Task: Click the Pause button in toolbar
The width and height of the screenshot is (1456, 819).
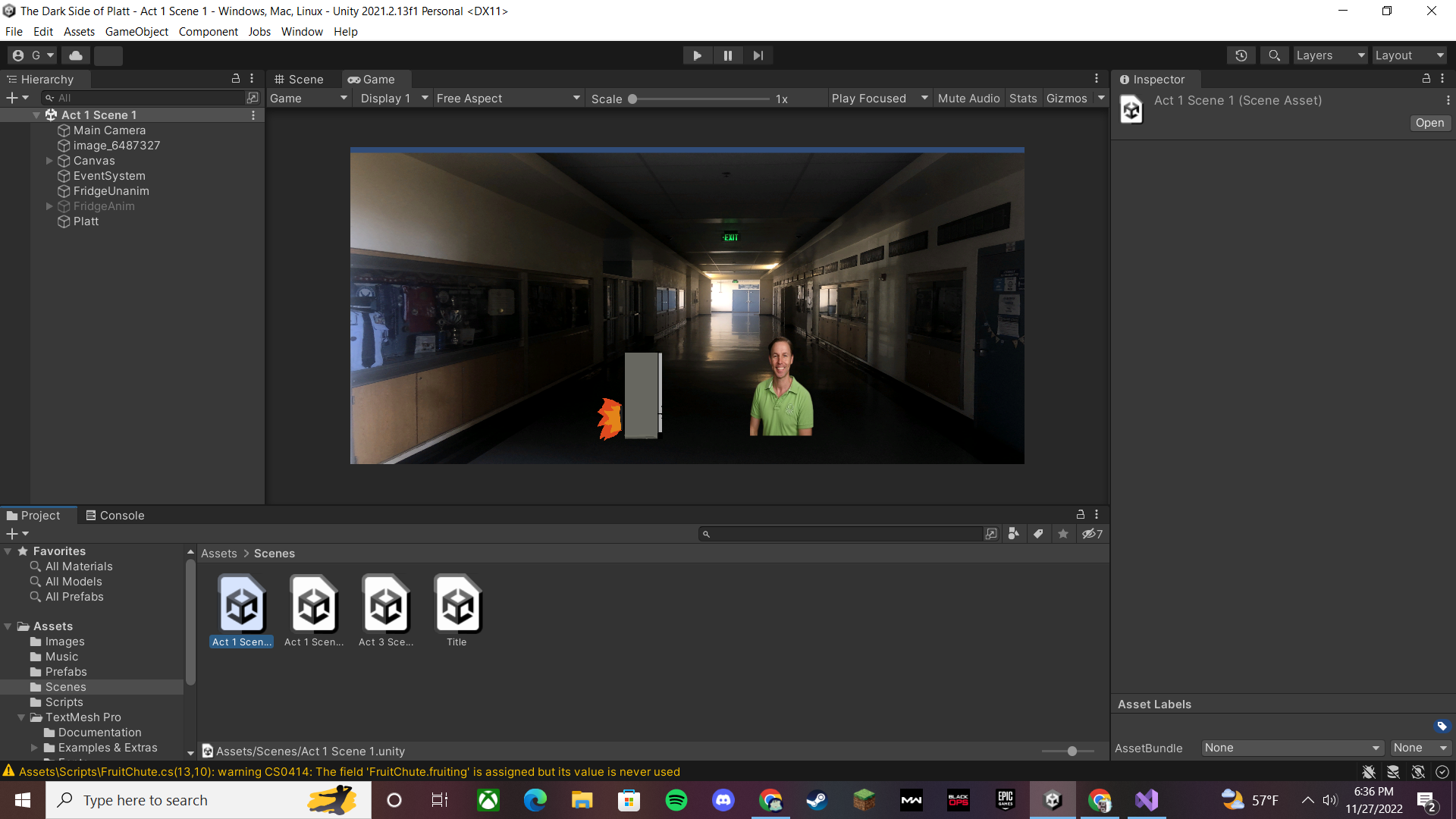Action: (x=727, y=55)
